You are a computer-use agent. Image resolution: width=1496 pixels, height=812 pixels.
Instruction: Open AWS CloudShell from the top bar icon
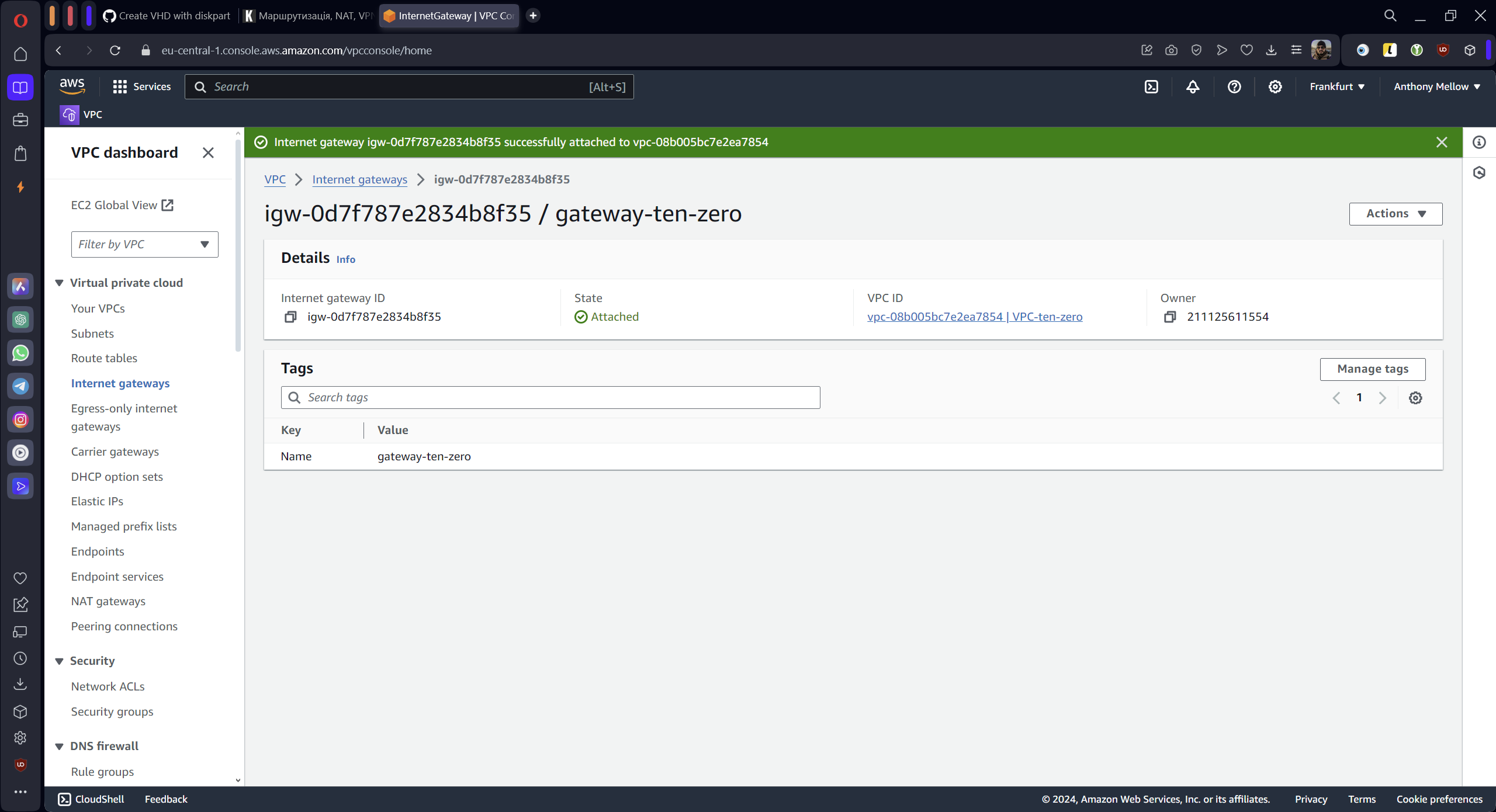(1151, 86)
